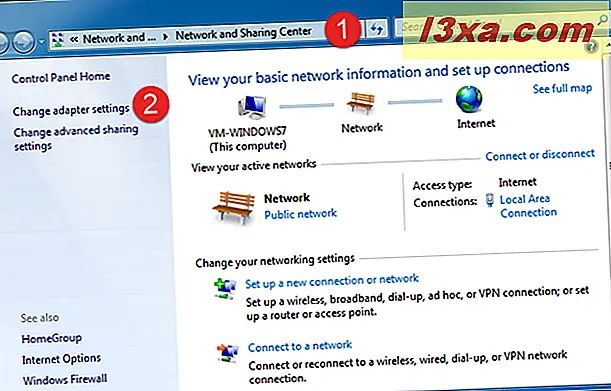
Task: Open Control Panel Home
Action: tap(61, 77)
